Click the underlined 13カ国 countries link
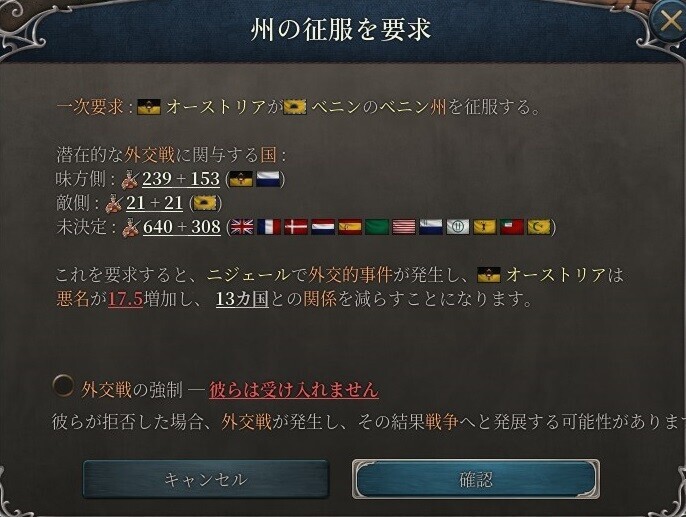 (242, 299)
